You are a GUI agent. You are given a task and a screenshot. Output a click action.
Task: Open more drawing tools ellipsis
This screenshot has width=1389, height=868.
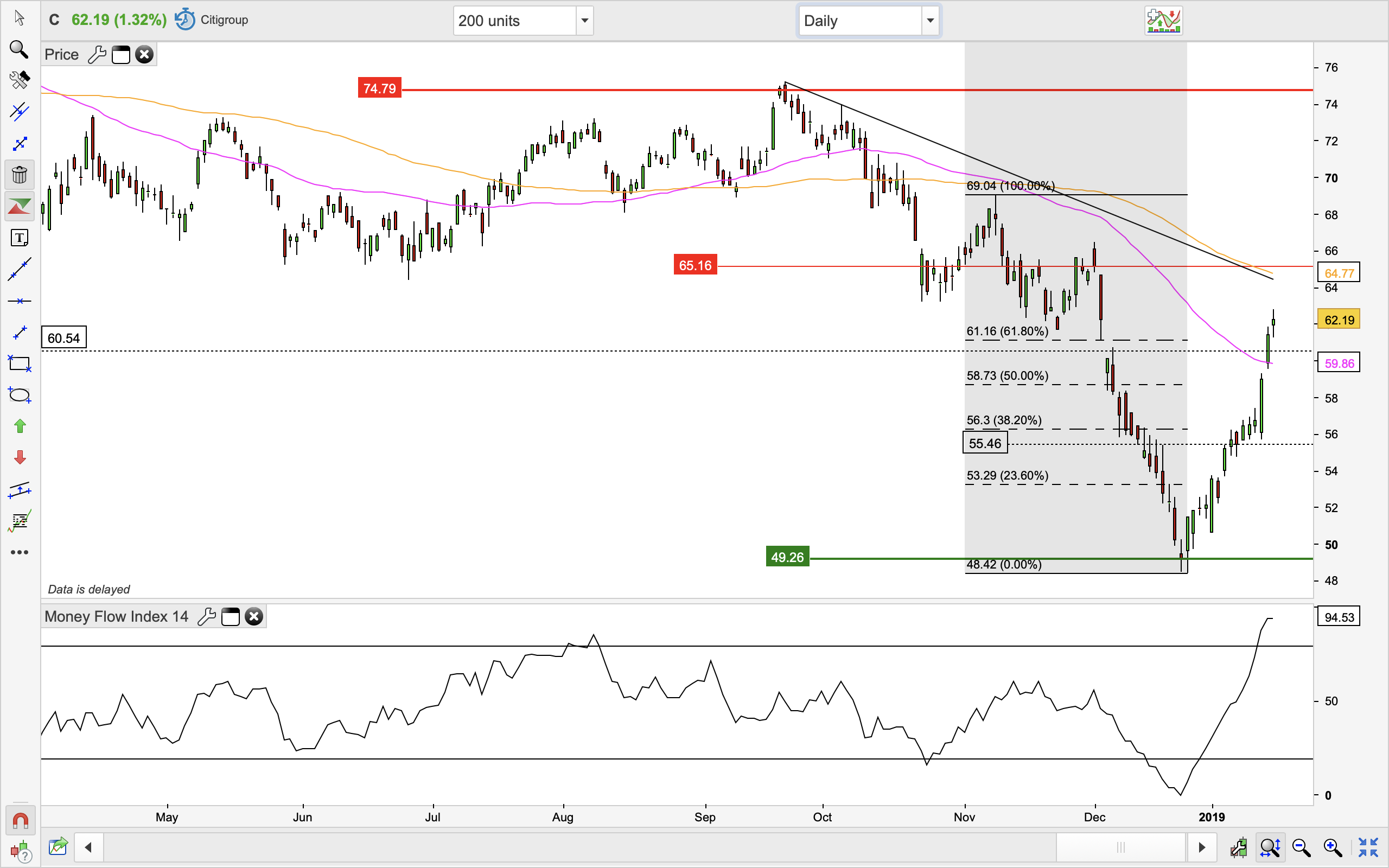point(20,552)
